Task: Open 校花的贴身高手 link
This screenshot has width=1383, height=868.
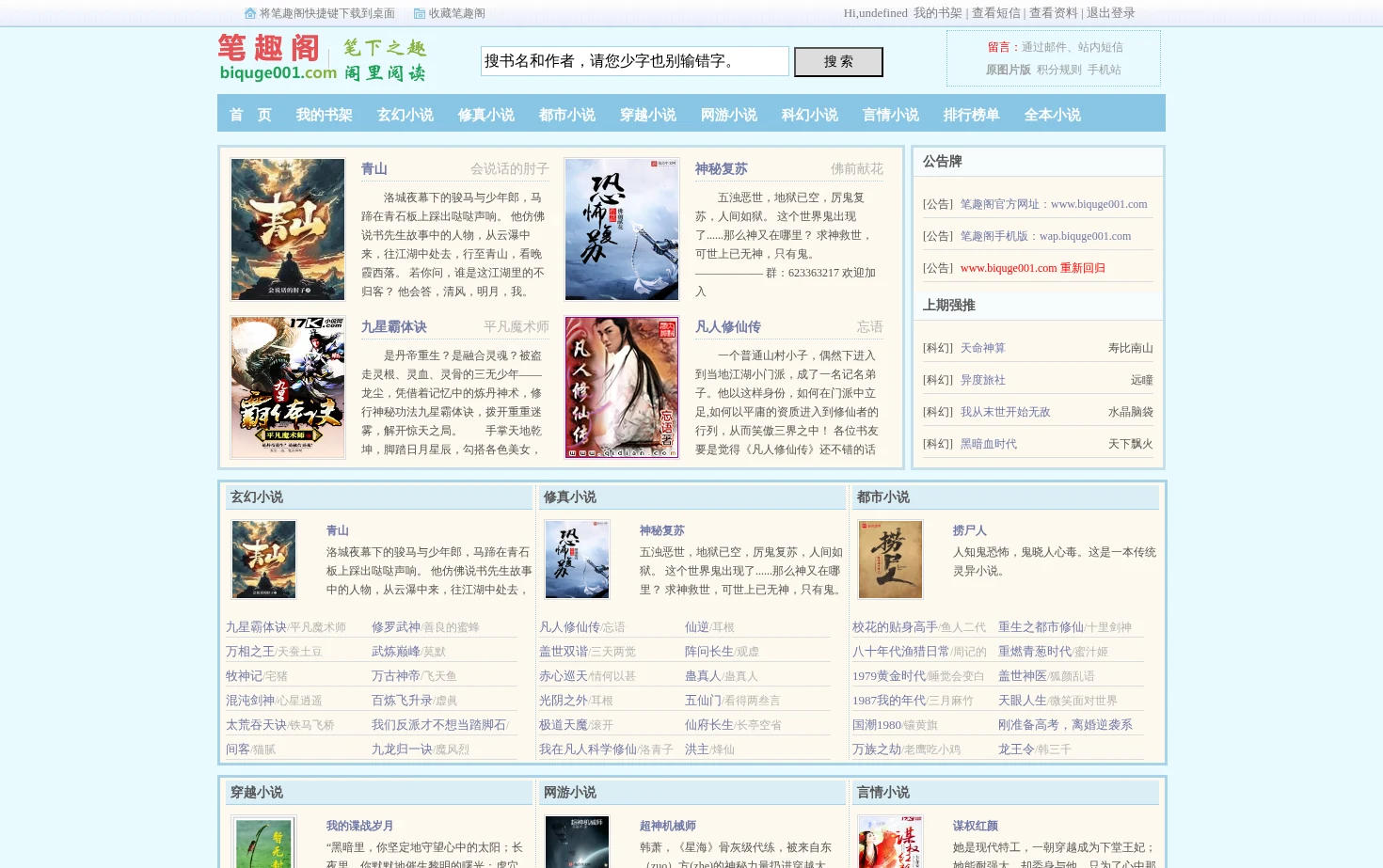Action: point(895,627)
